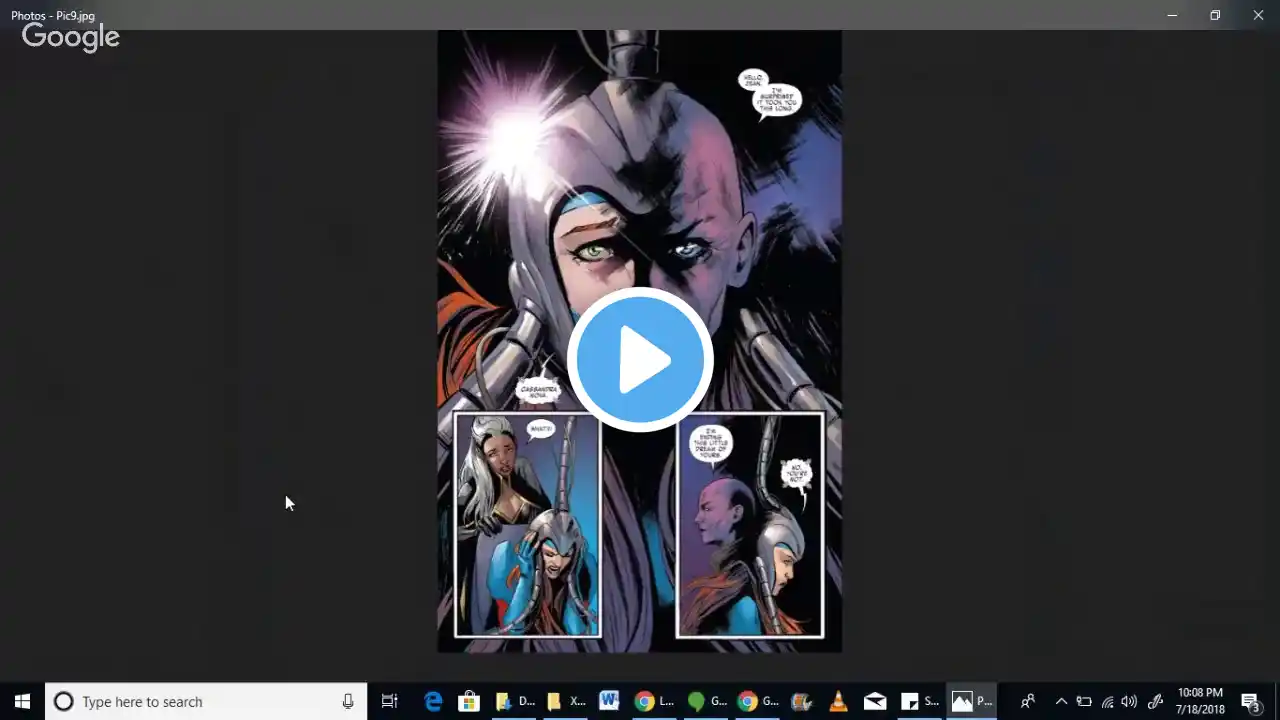This screenshot has height=720, width=1280.
Task: Switch to the Chrome window labeled 'L...'
Action: click(x=656, y=702)
